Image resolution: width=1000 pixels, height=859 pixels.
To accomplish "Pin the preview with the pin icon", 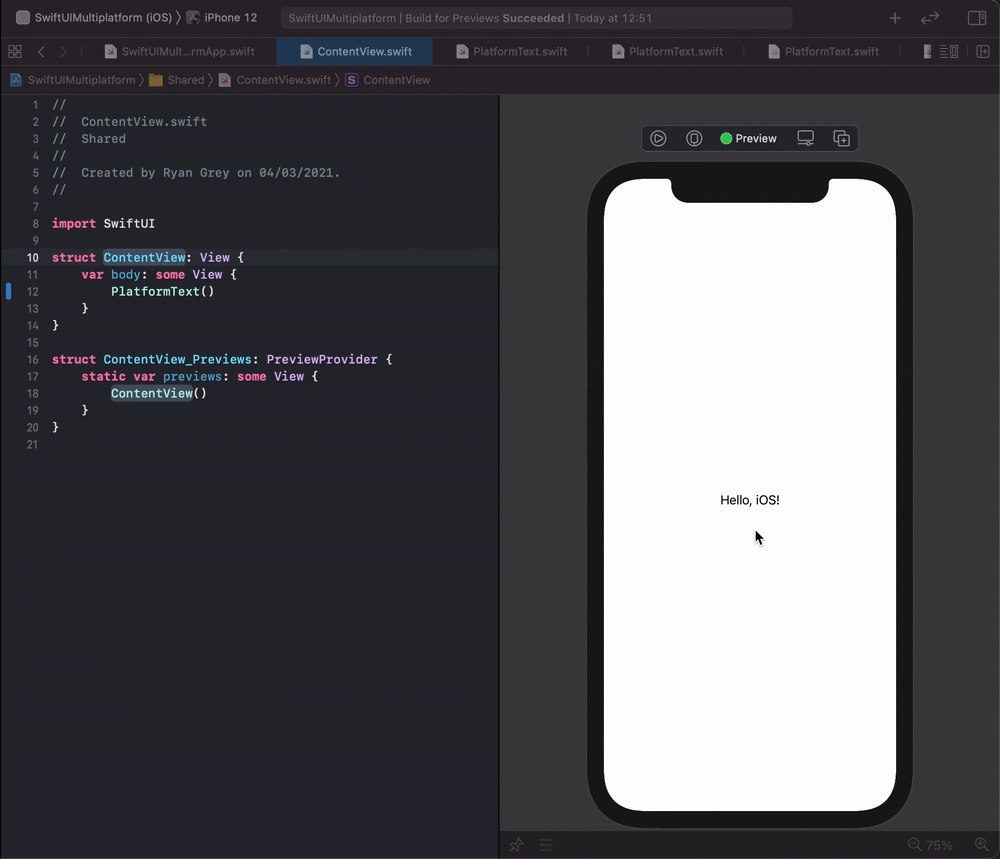I will (516, 844).
